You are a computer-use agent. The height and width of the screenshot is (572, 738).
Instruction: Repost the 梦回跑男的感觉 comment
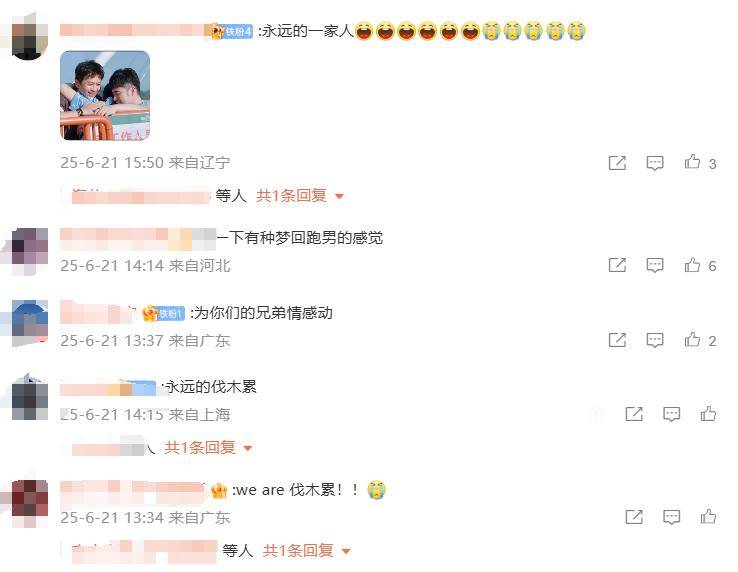click(x=617, y=265)
